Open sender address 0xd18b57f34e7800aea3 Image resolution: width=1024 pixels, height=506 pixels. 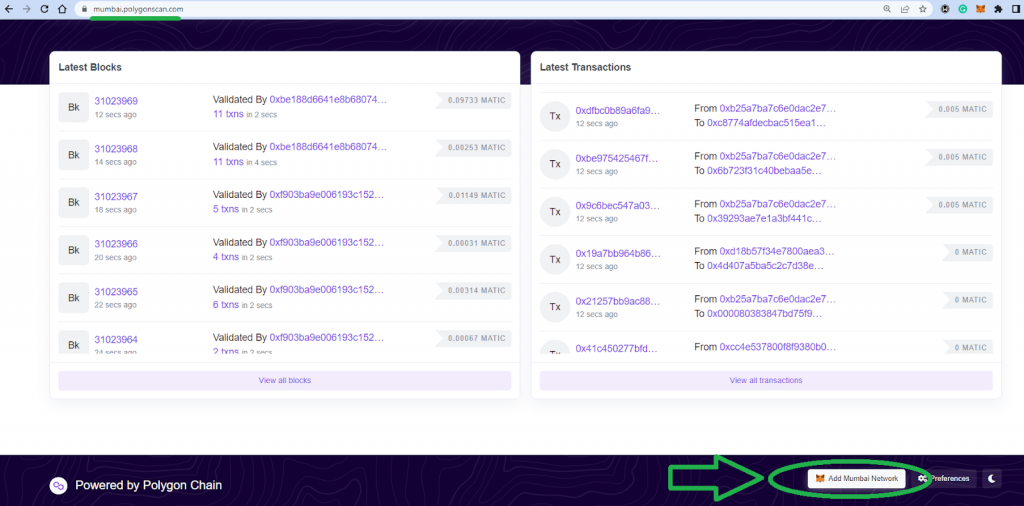[x=777, y=251]
